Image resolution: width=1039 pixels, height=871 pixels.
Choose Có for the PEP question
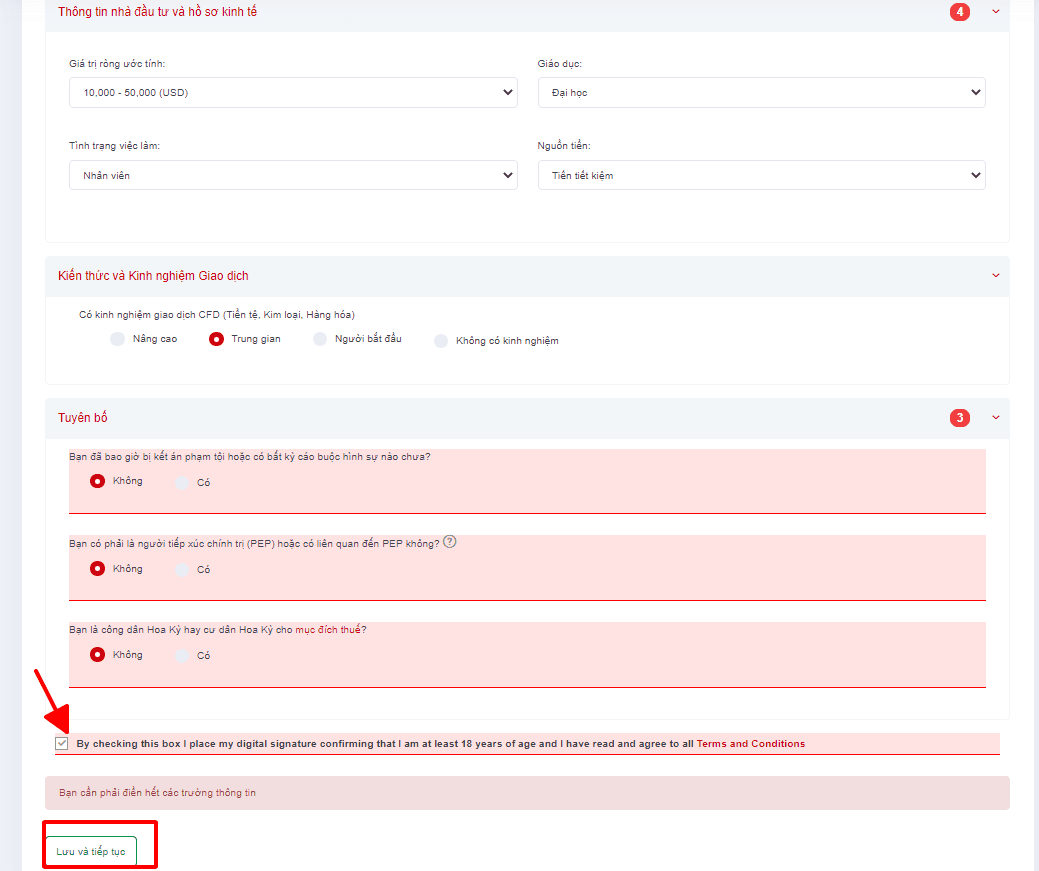(x=182, y=569)
